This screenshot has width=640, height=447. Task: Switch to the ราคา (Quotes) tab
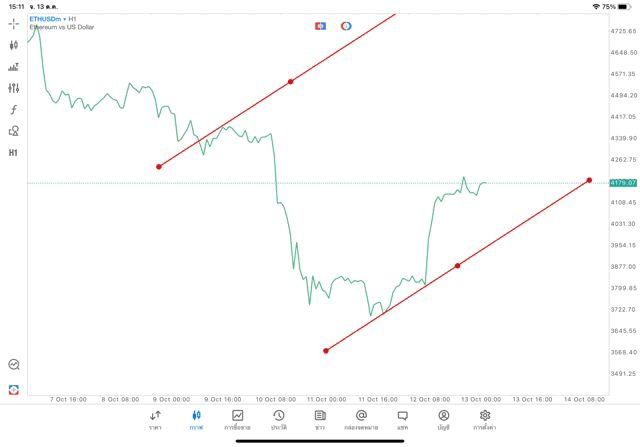155,419
